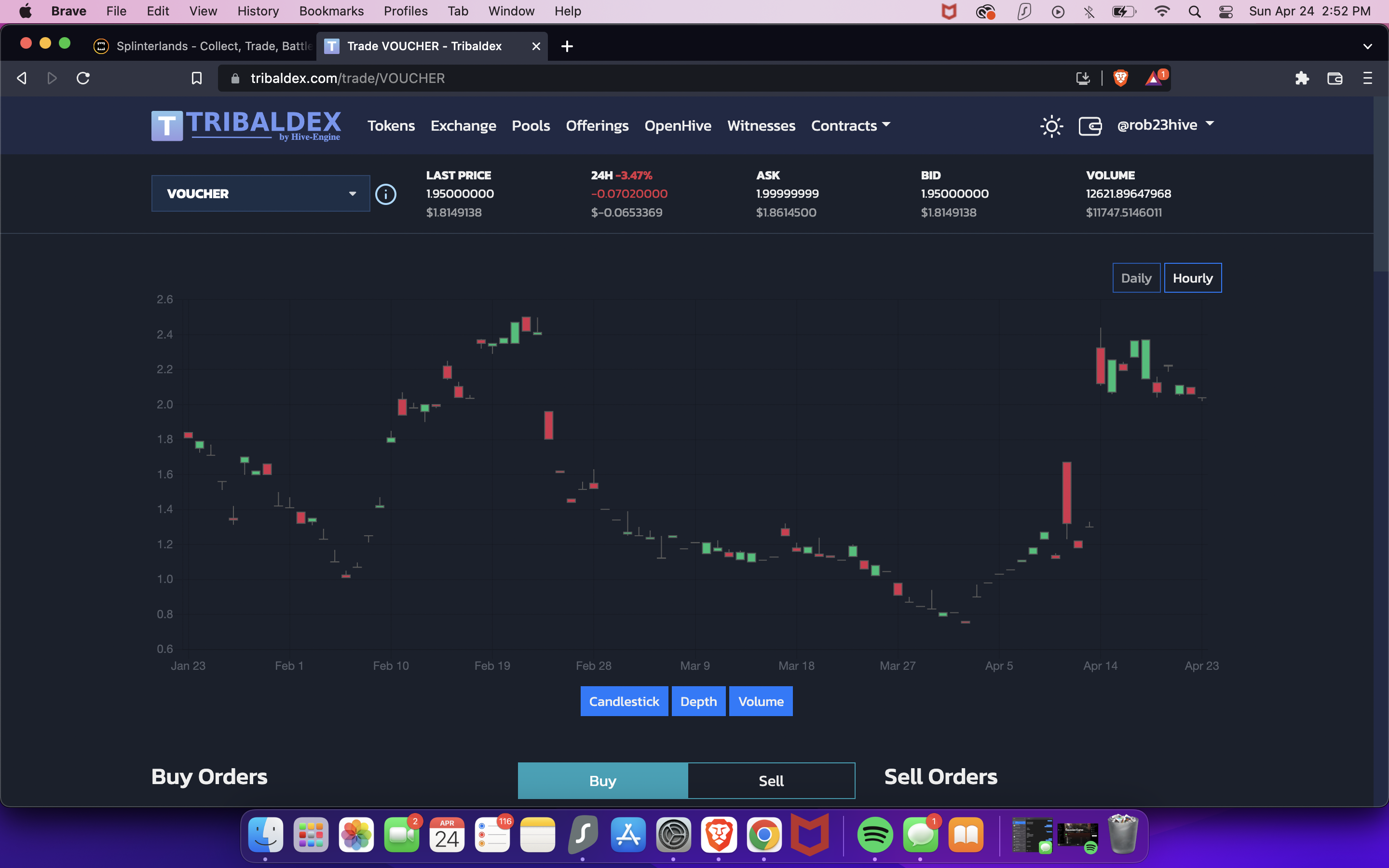Screen dimensions: 1389x868
Task: Click the Tribaldex logo
Action: pos(245,125)
